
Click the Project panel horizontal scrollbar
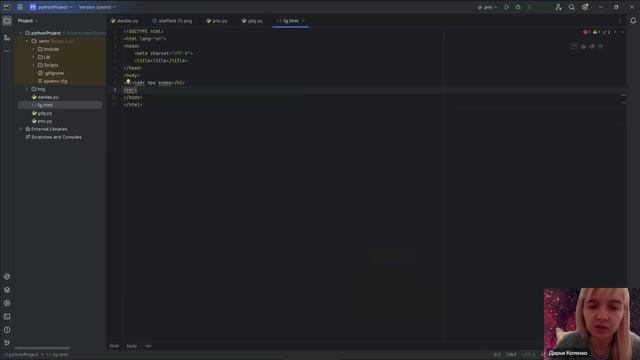[42, 348]
